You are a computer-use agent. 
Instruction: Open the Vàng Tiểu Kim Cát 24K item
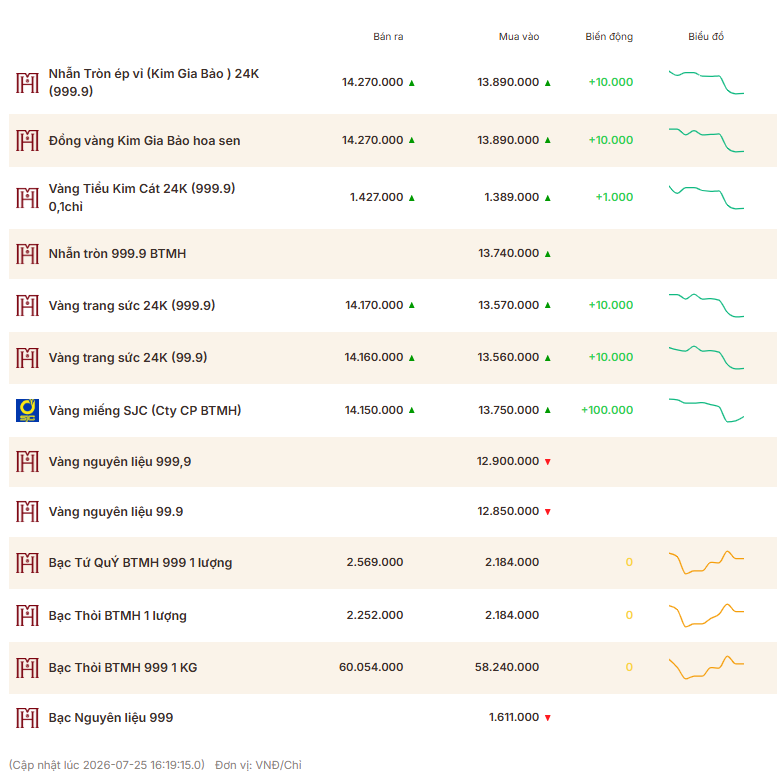pyautogui.click(x=142, y=198)
